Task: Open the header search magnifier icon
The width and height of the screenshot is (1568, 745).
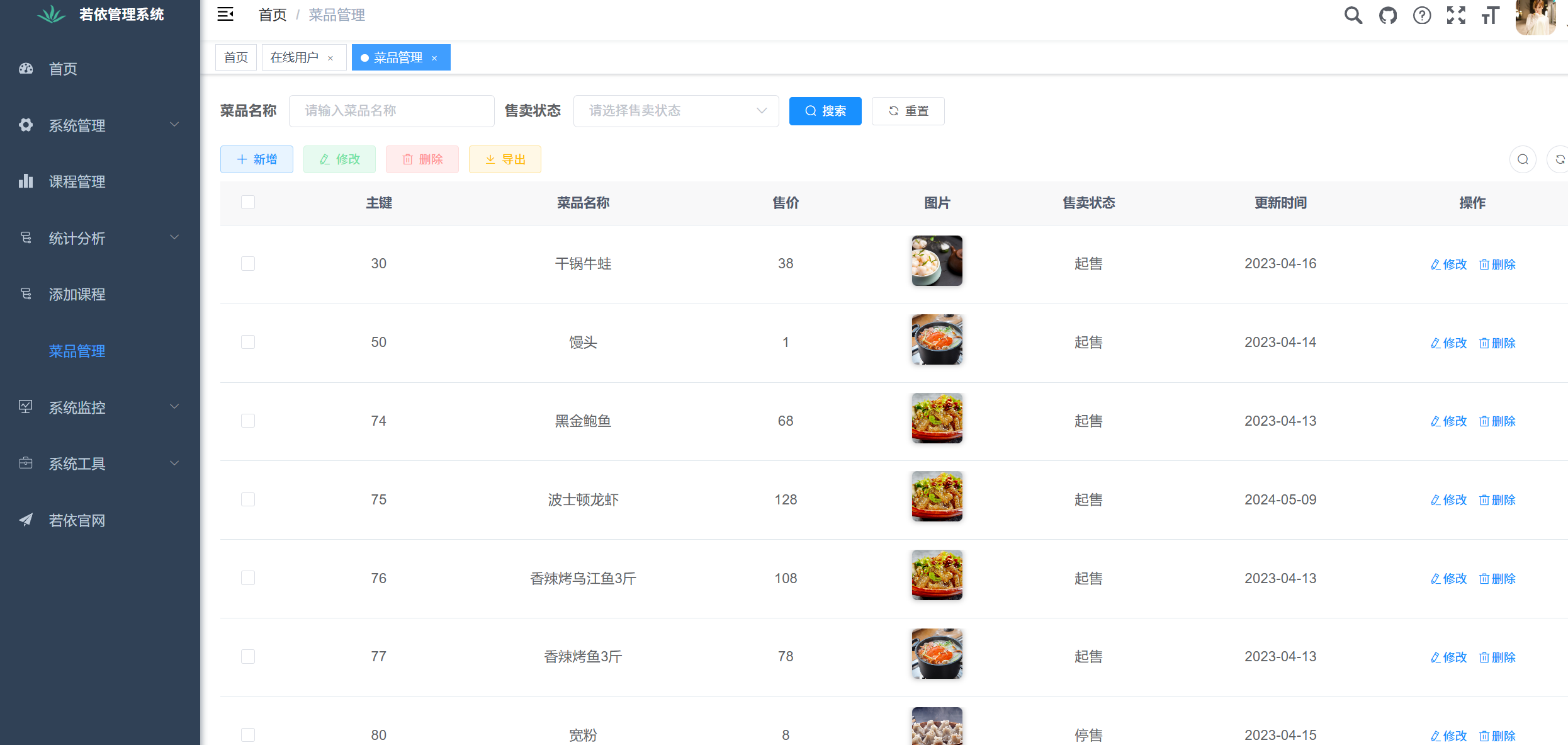Action: (x=1353, y=15)
